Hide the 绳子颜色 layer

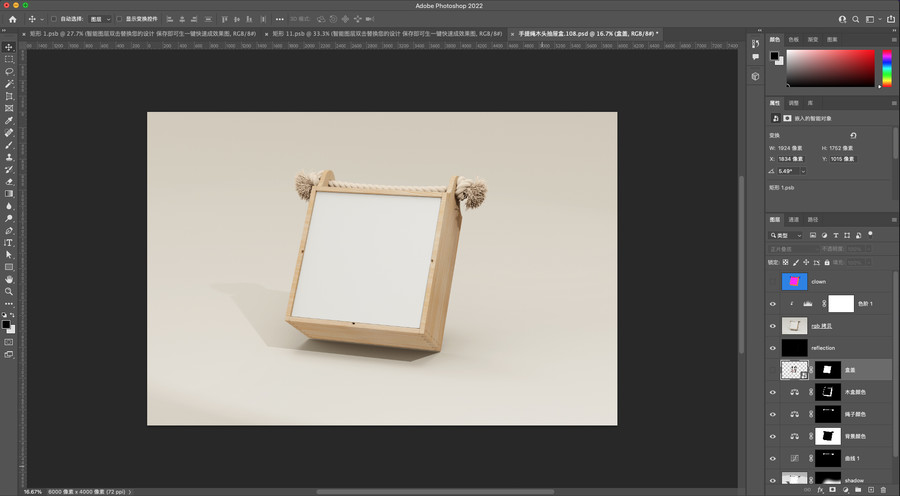coord(773,414)
